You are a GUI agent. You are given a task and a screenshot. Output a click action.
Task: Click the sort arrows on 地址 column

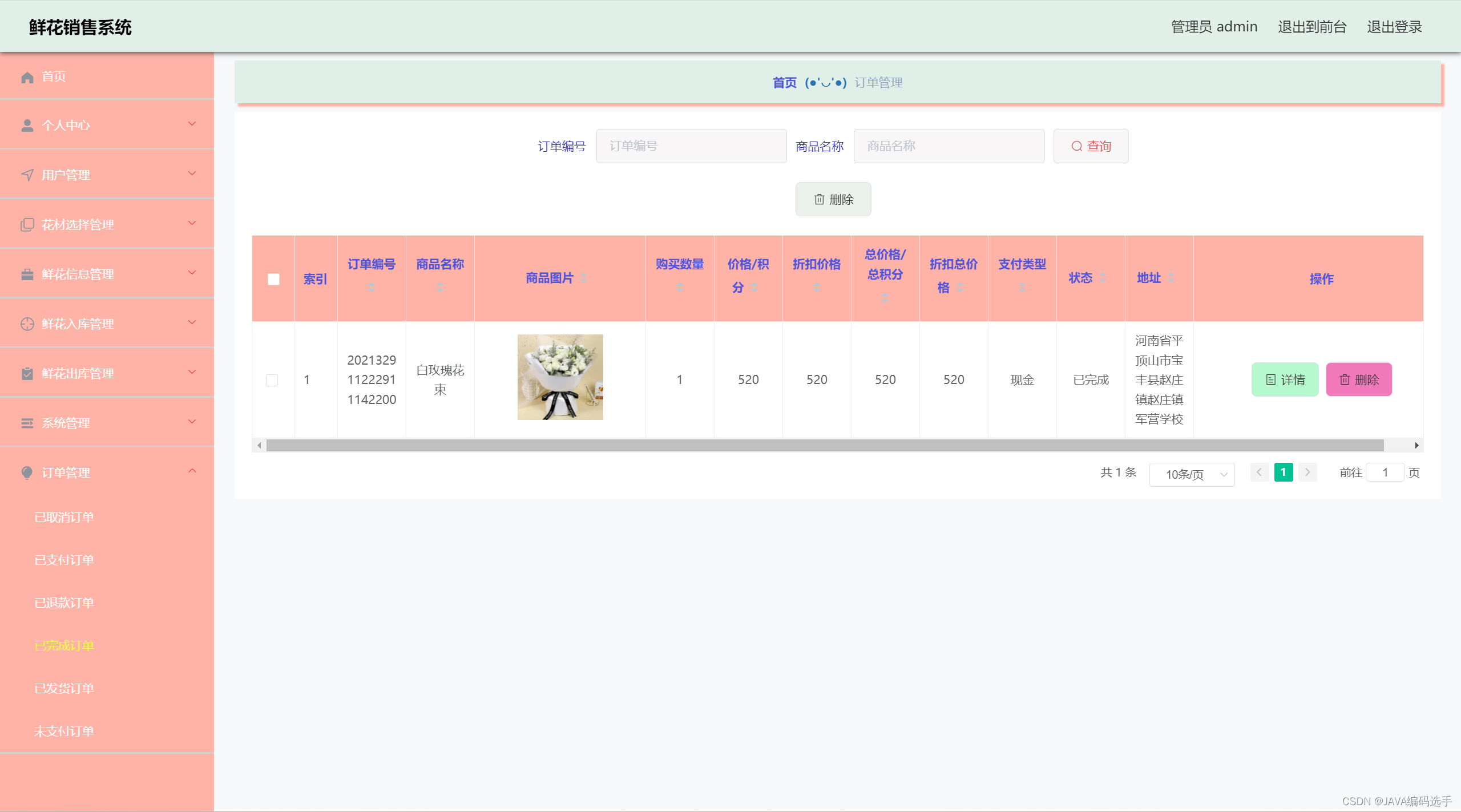point(1171,278)
